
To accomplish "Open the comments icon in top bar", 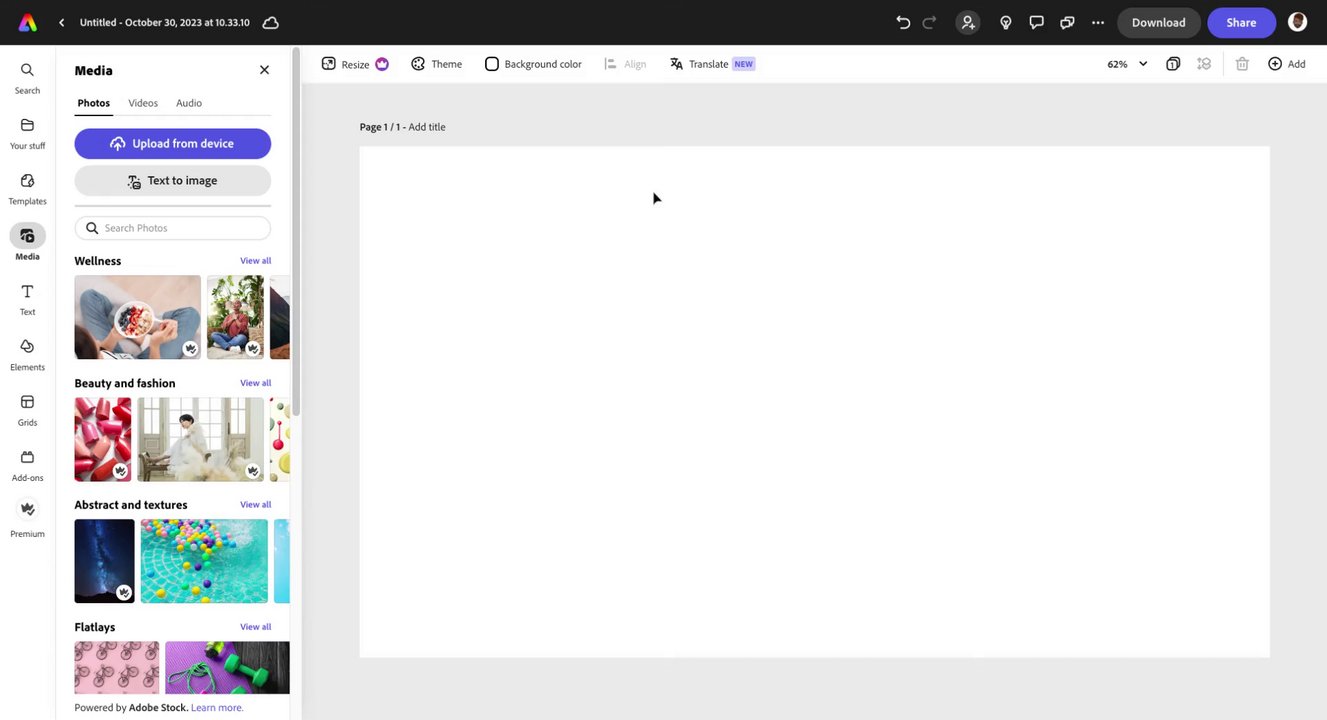I will pyautogui.click(x=1036, y=22).
